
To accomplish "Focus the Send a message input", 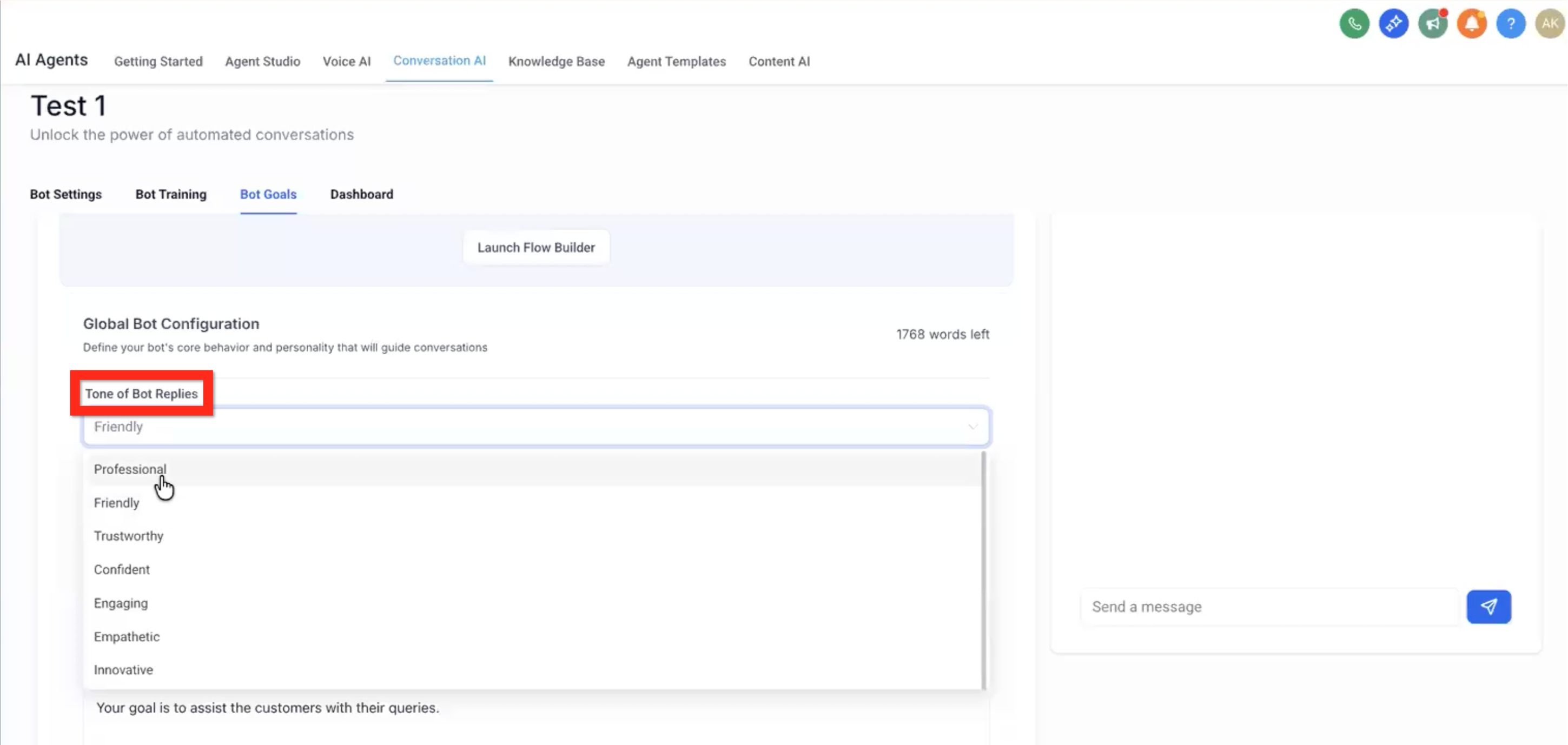I will point(1270,607).
